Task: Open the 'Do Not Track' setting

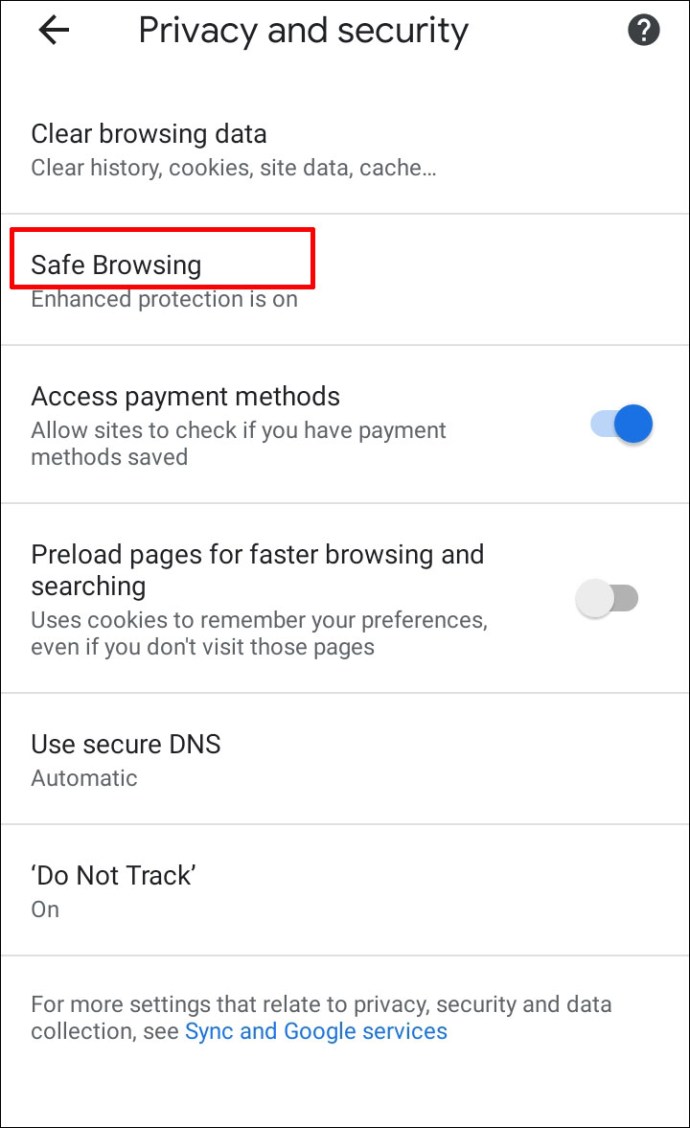Action: click(345, 891)
